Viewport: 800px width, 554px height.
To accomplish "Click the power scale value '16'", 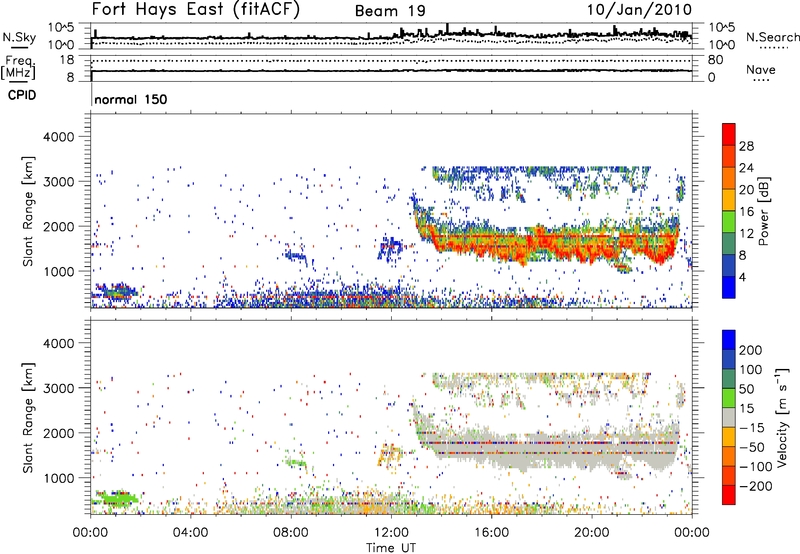I will pos(746,212).
